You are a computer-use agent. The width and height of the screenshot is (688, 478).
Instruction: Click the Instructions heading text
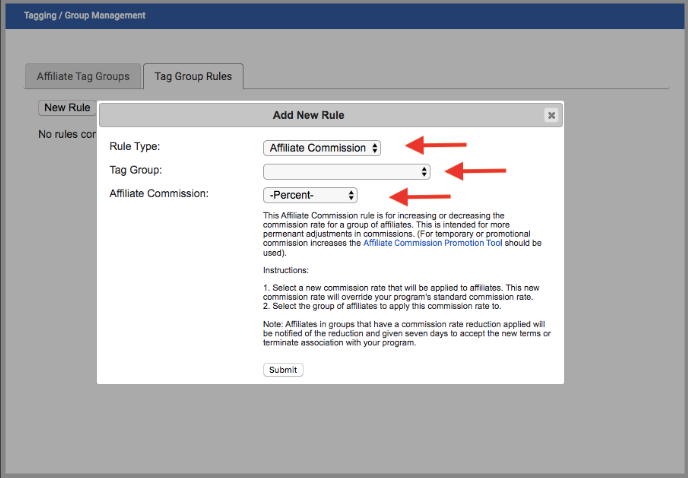[x=288, y=270]
